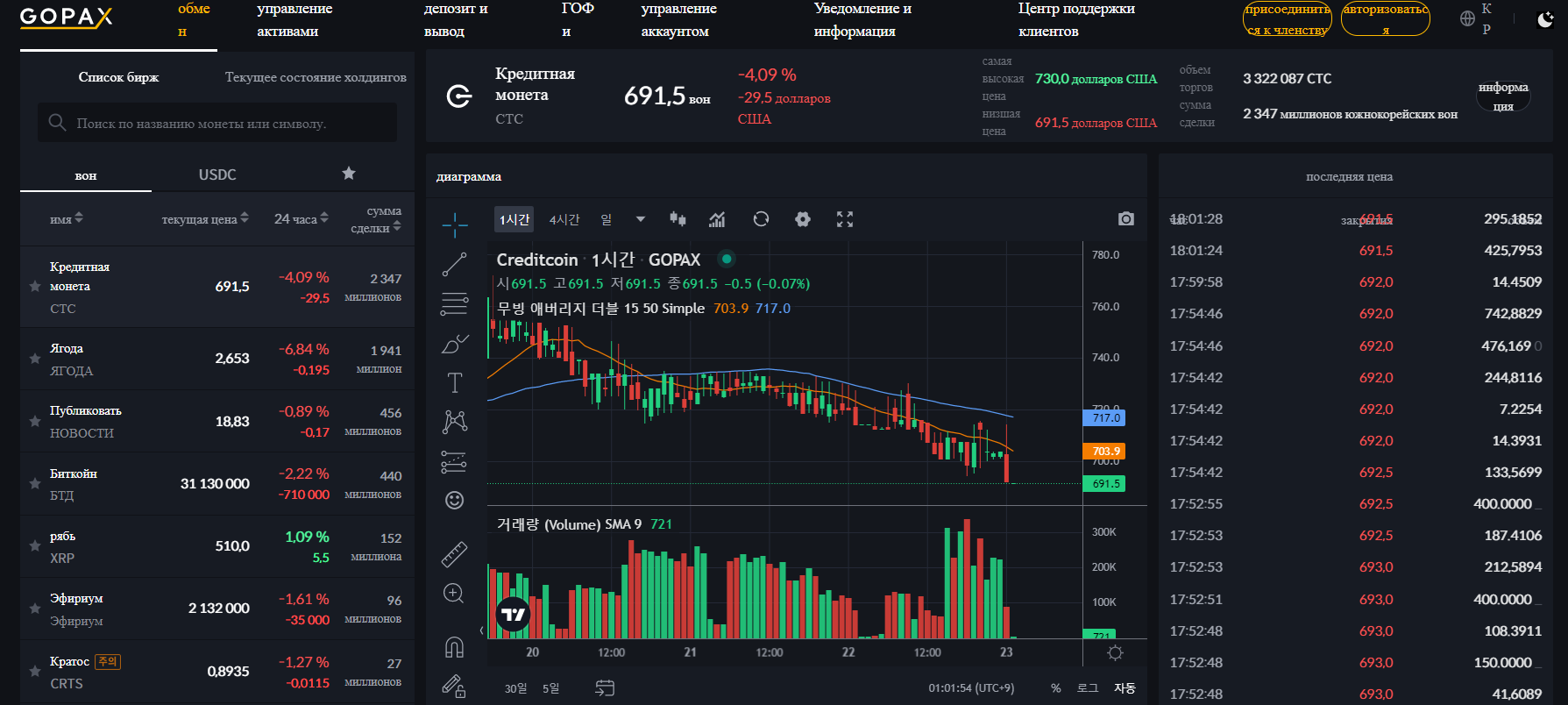Sort by 24 часа column

point(302,218)
